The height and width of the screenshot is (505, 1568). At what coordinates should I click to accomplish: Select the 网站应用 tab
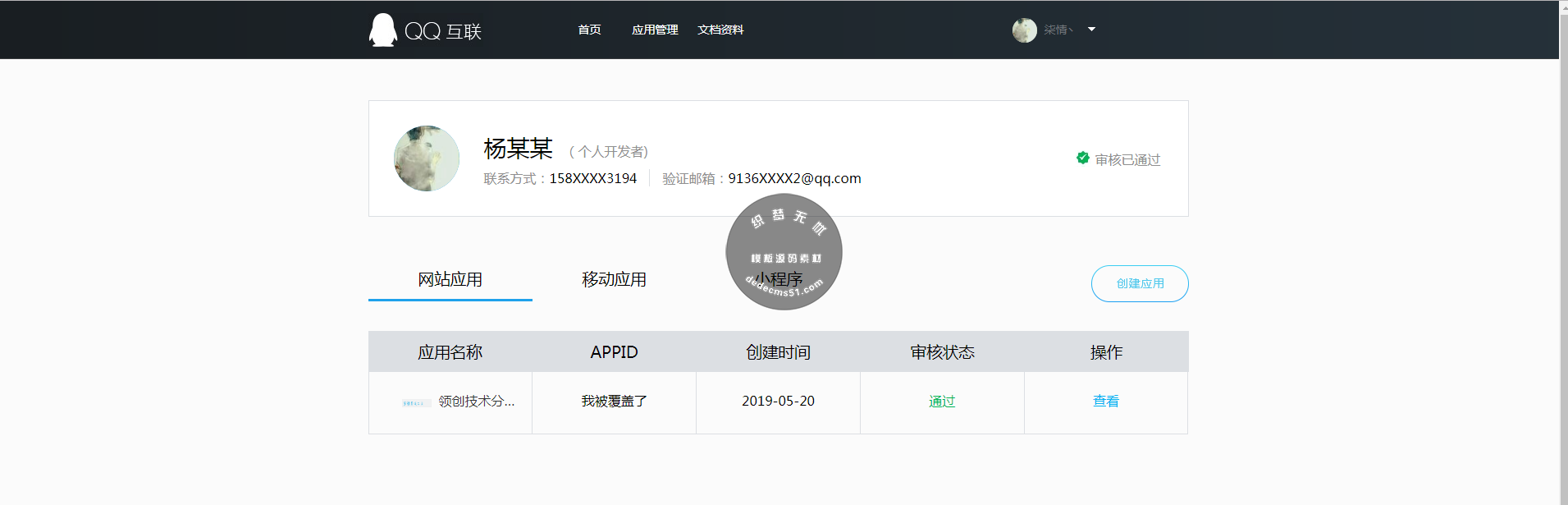click(450, 280)
